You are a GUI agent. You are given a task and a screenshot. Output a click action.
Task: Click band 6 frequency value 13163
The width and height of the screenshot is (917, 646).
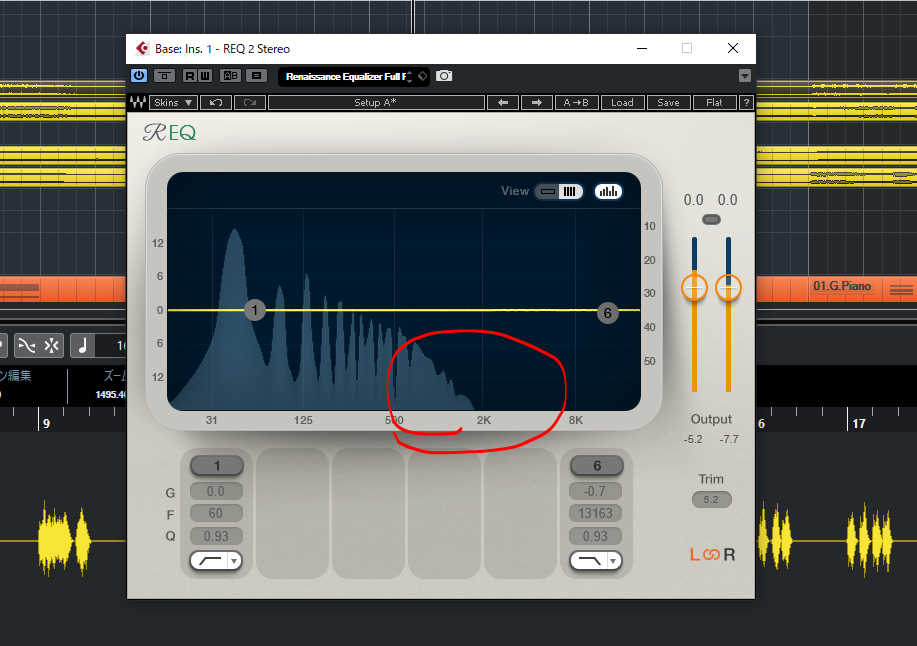pyautogui.click(x=595, y=513)
